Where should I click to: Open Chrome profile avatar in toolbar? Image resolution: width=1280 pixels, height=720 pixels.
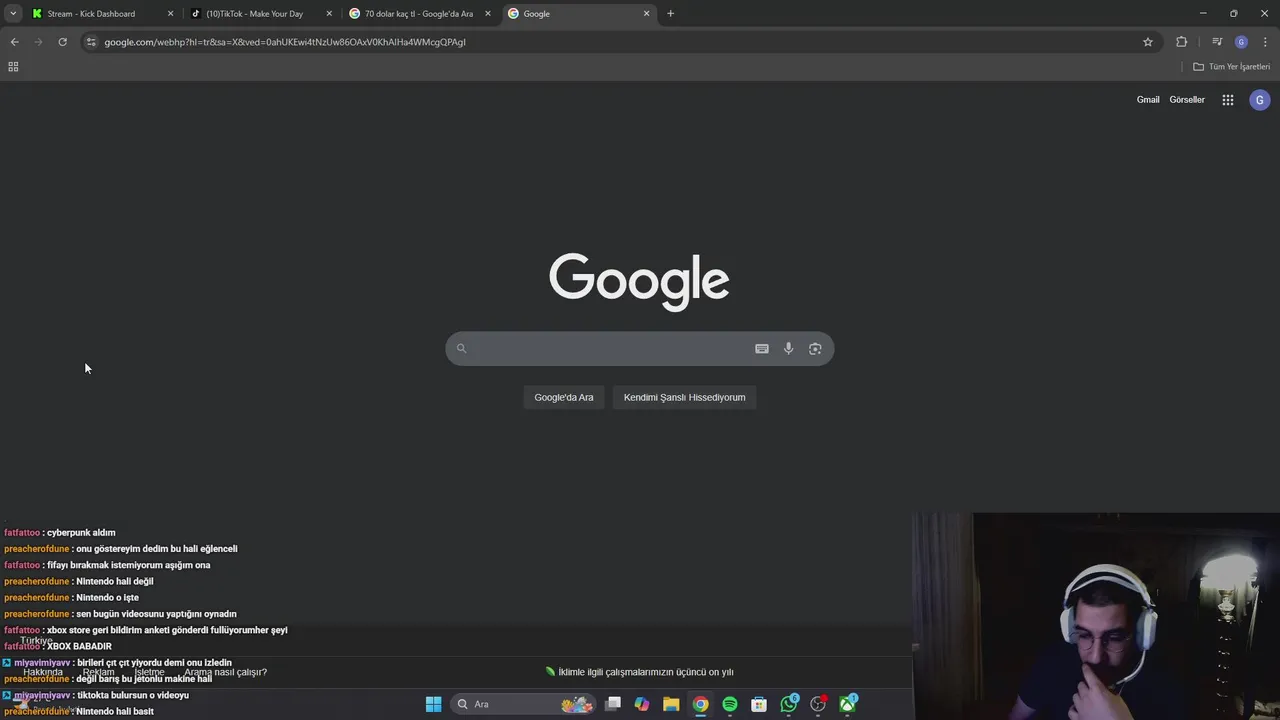coord(1241,42)
